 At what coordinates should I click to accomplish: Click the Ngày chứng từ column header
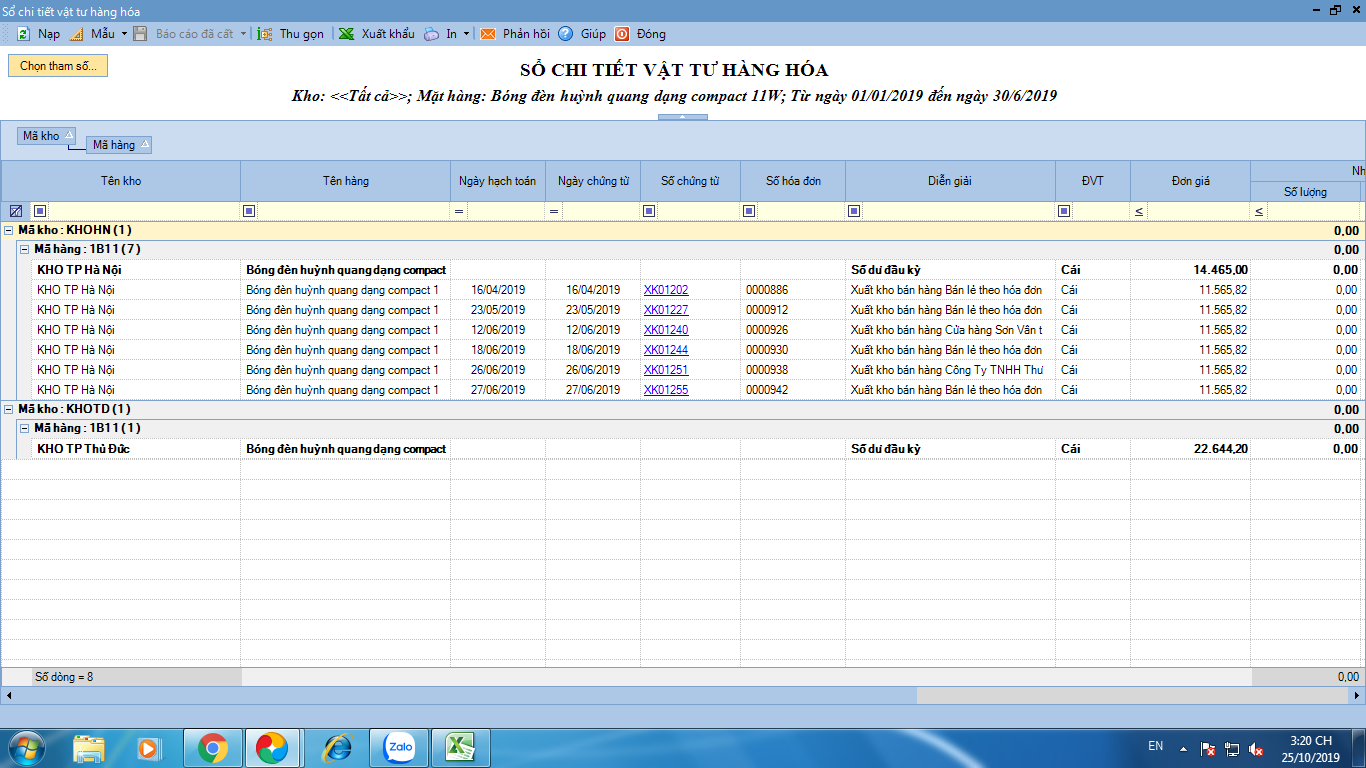(593, 181)
